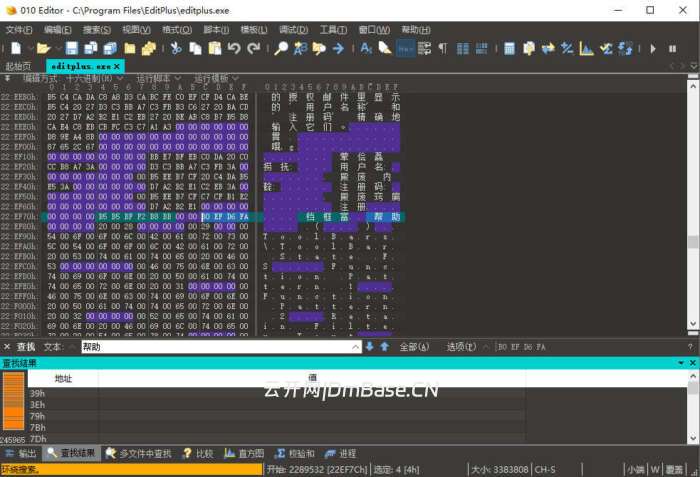Close the find bar with the X

click(7, 347)
